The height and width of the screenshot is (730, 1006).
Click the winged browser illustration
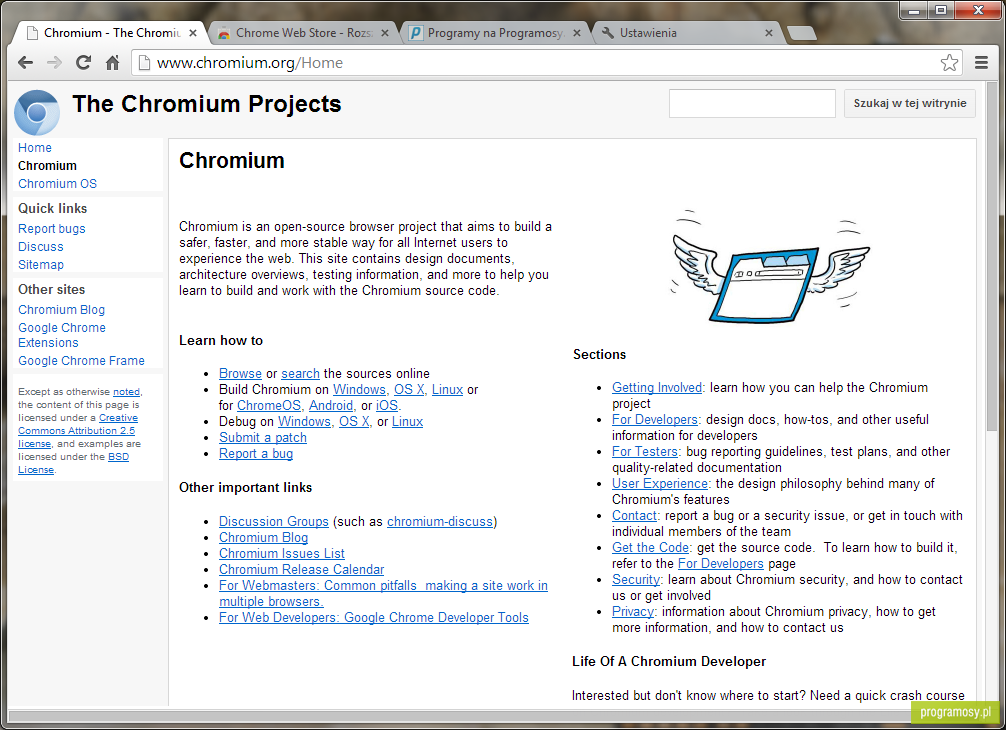770,267
